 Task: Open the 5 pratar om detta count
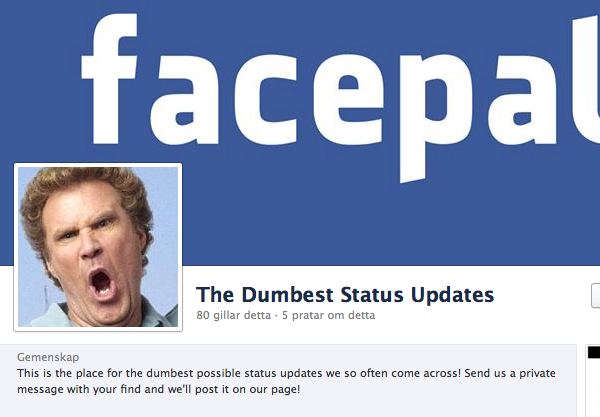point(328,315)
